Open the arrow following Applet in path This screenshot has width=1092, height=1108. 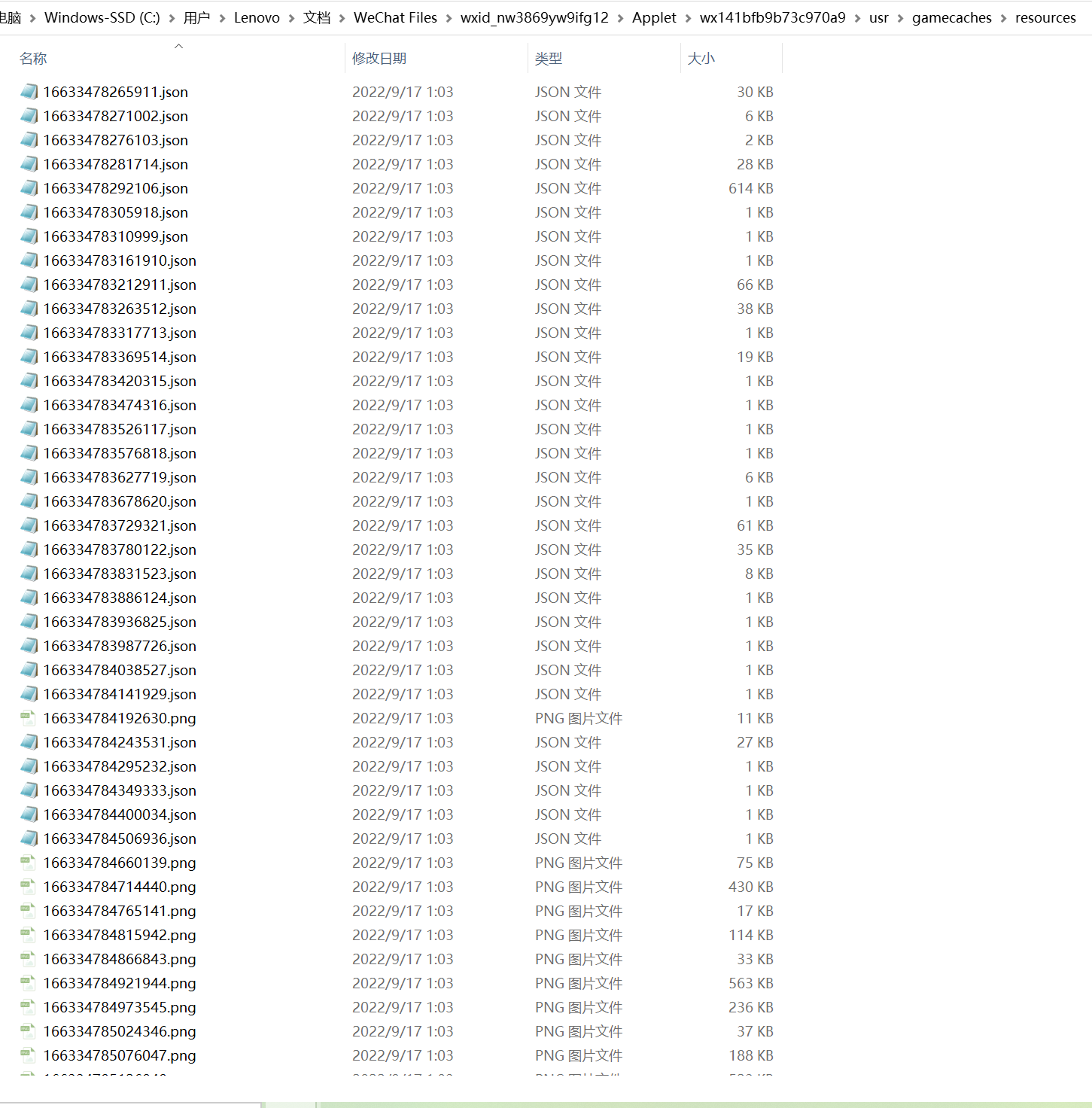(688, 18)
